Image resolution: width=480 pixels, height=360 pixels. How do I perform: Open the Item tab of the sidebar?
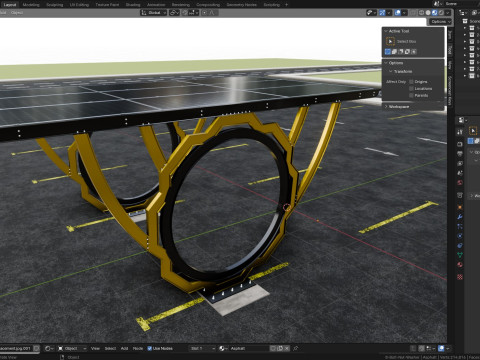450,35
